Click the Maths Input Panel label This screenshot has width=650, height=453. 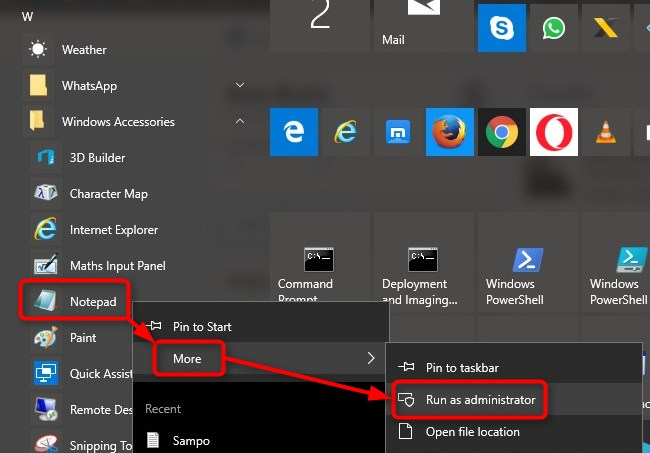coord(118,266)
